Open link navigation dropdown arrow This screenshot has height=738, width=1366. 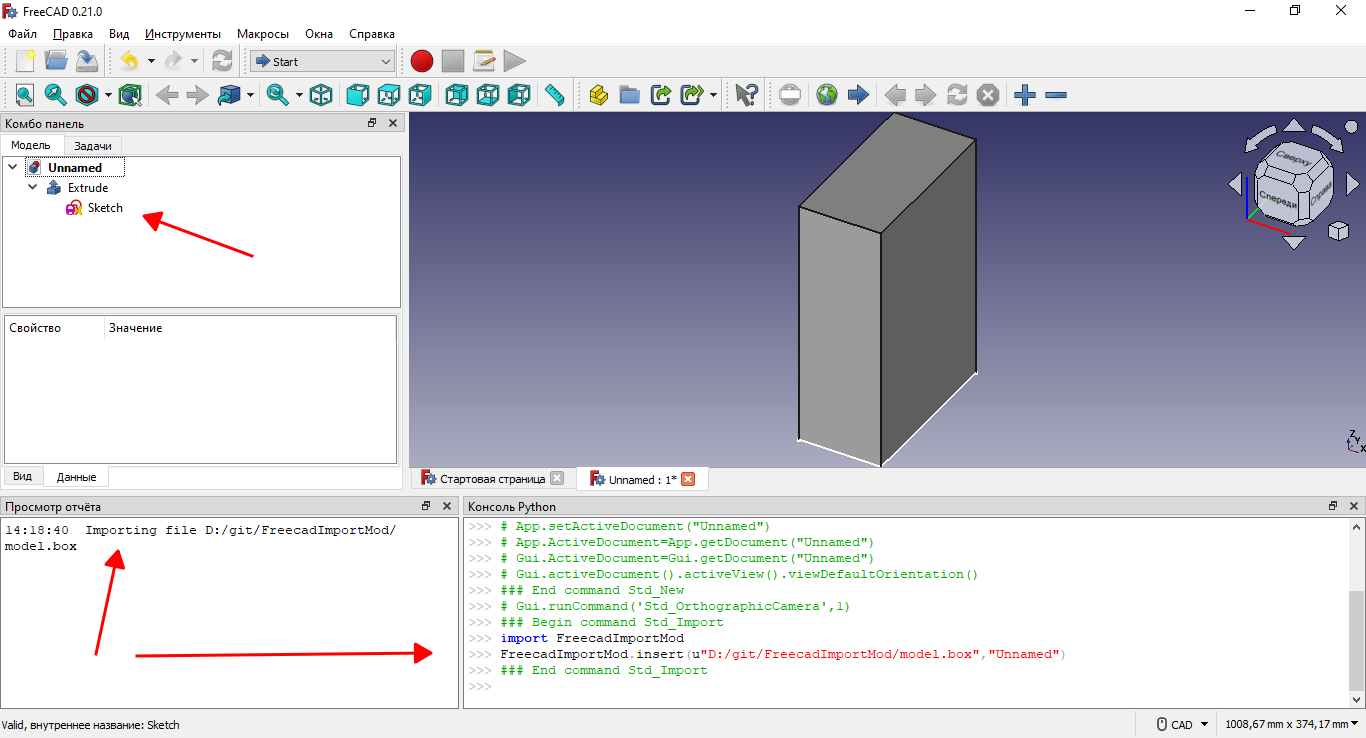250,95
